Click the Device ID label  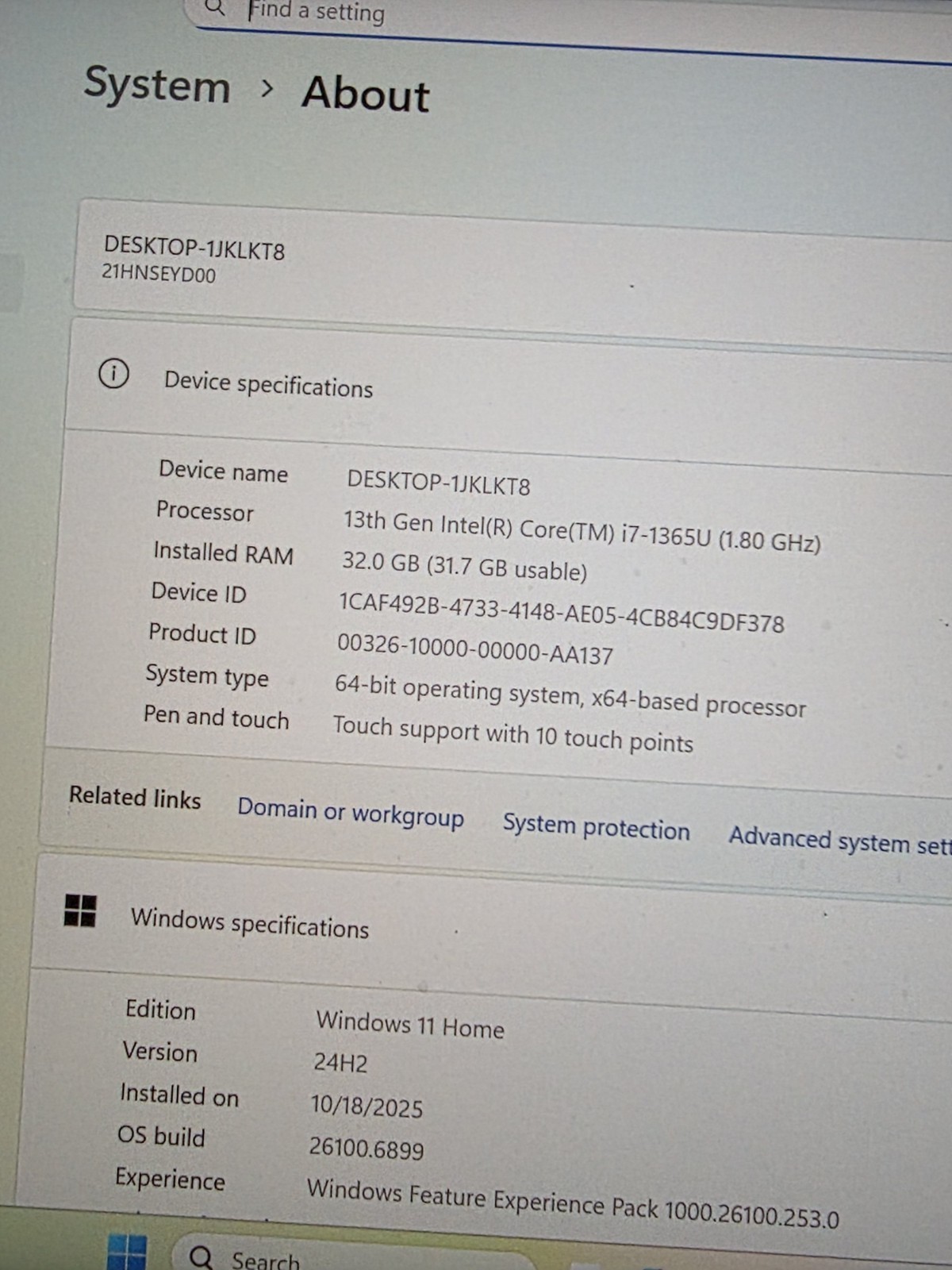(198, 592)
